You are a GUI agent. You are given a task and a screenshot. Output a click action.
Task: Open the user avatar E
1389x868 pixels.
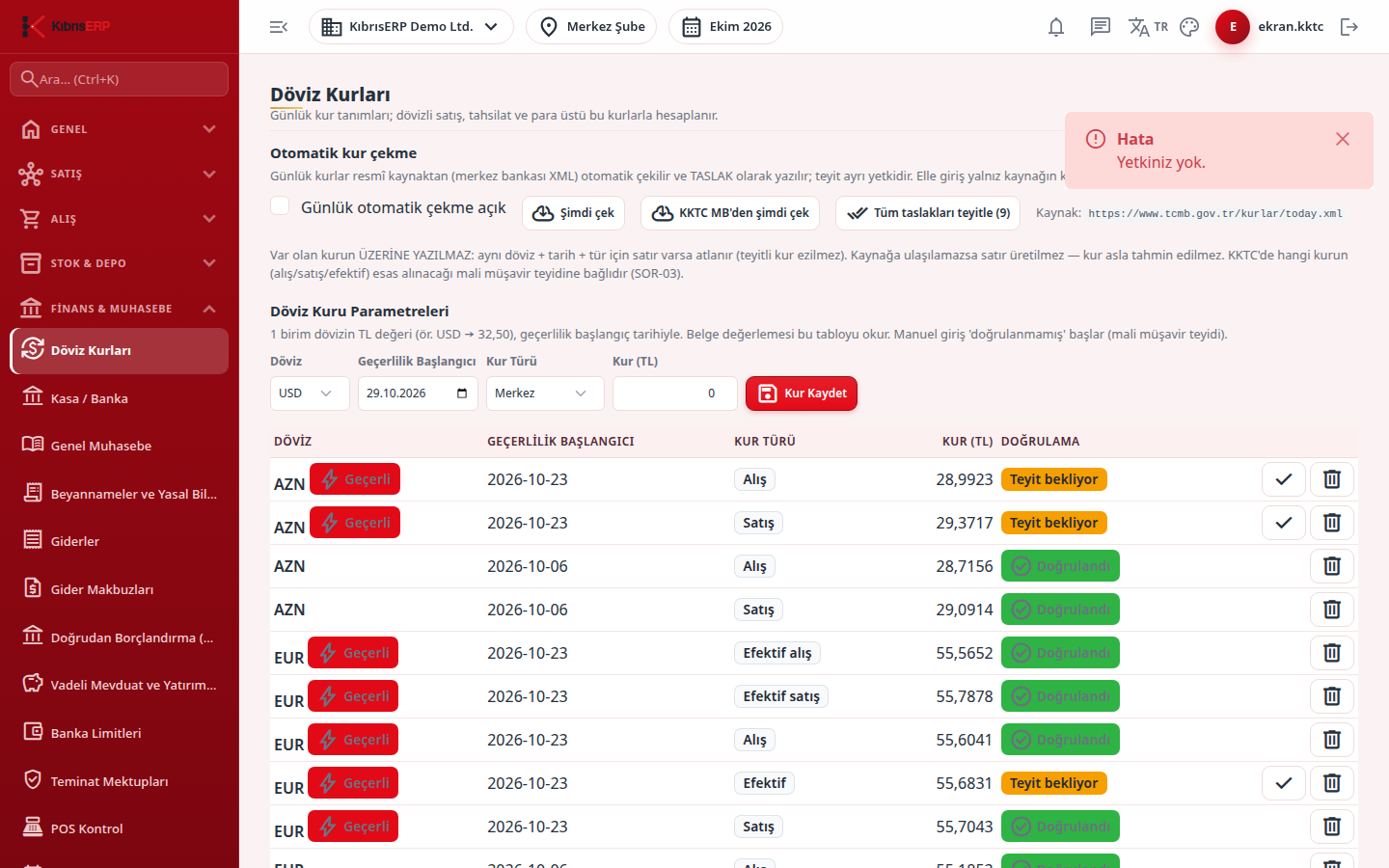pyautogui.click(x=1233, y=27)
